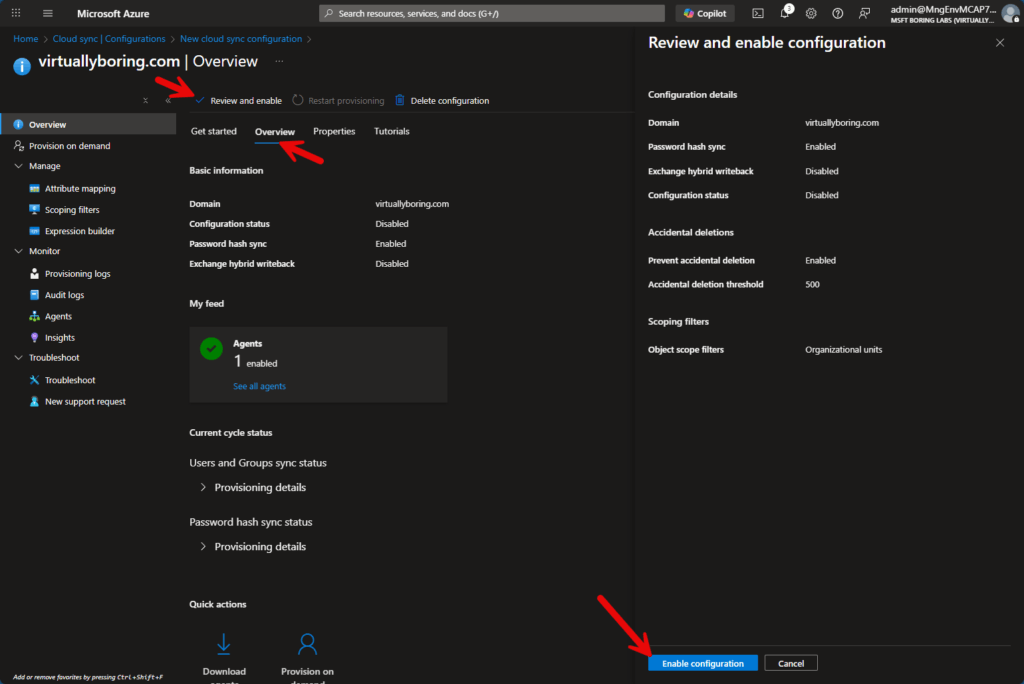Click admin account name text
This screenshot has width=1024, height=684.
point(943,9)
